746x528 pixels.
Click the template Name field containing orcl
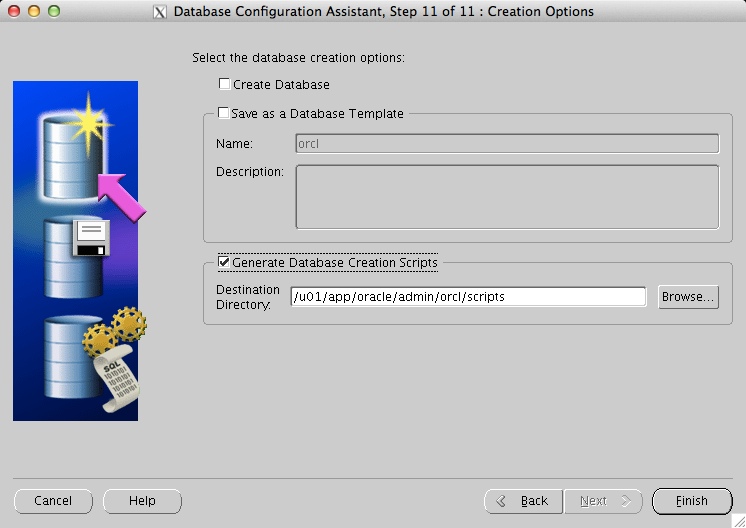[506, 144]
